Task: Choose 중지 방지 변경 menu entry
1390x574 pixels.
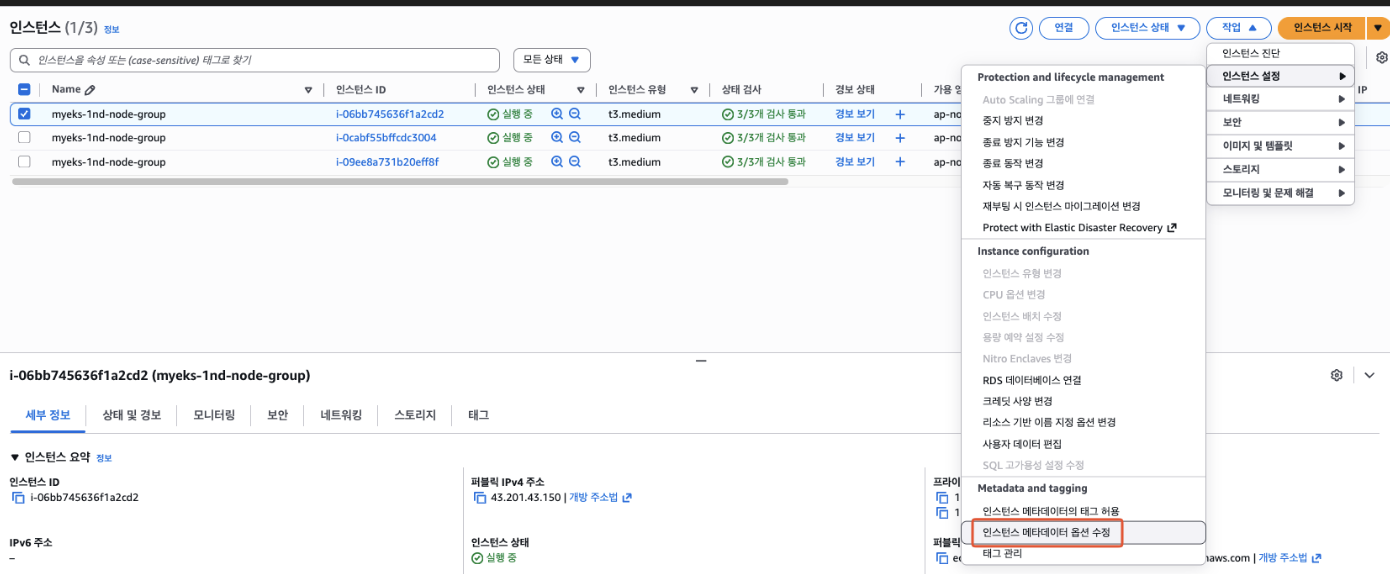Action: 1083,120
